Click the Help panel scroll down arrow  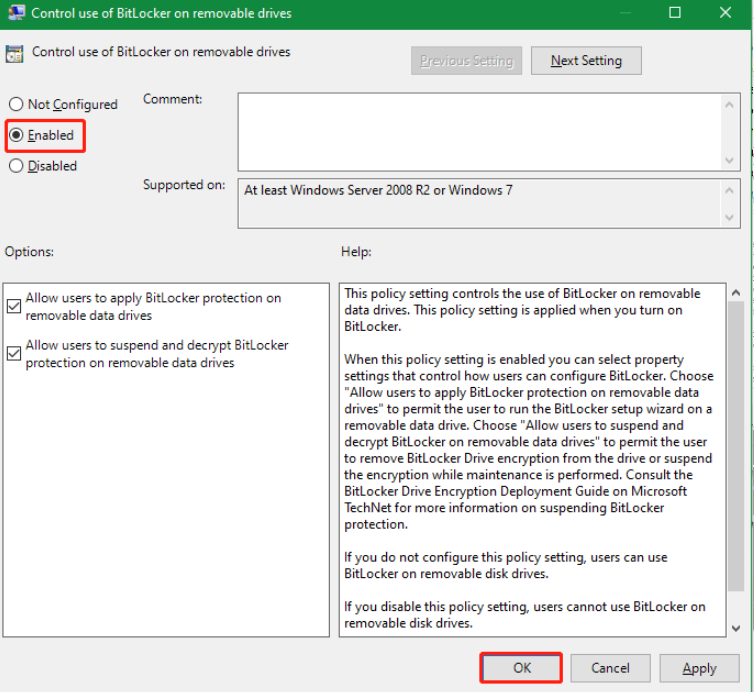pyautogui.click(x=735, y=628)
